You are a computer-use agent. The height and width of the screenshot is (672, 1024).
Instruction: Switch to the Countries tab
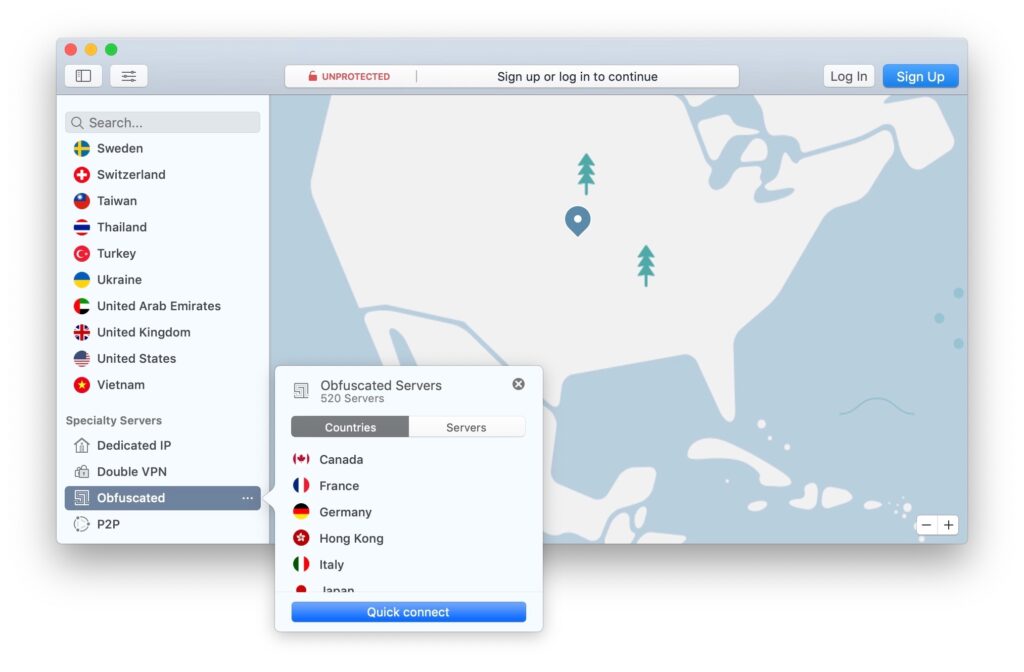(x=350, y=427)
